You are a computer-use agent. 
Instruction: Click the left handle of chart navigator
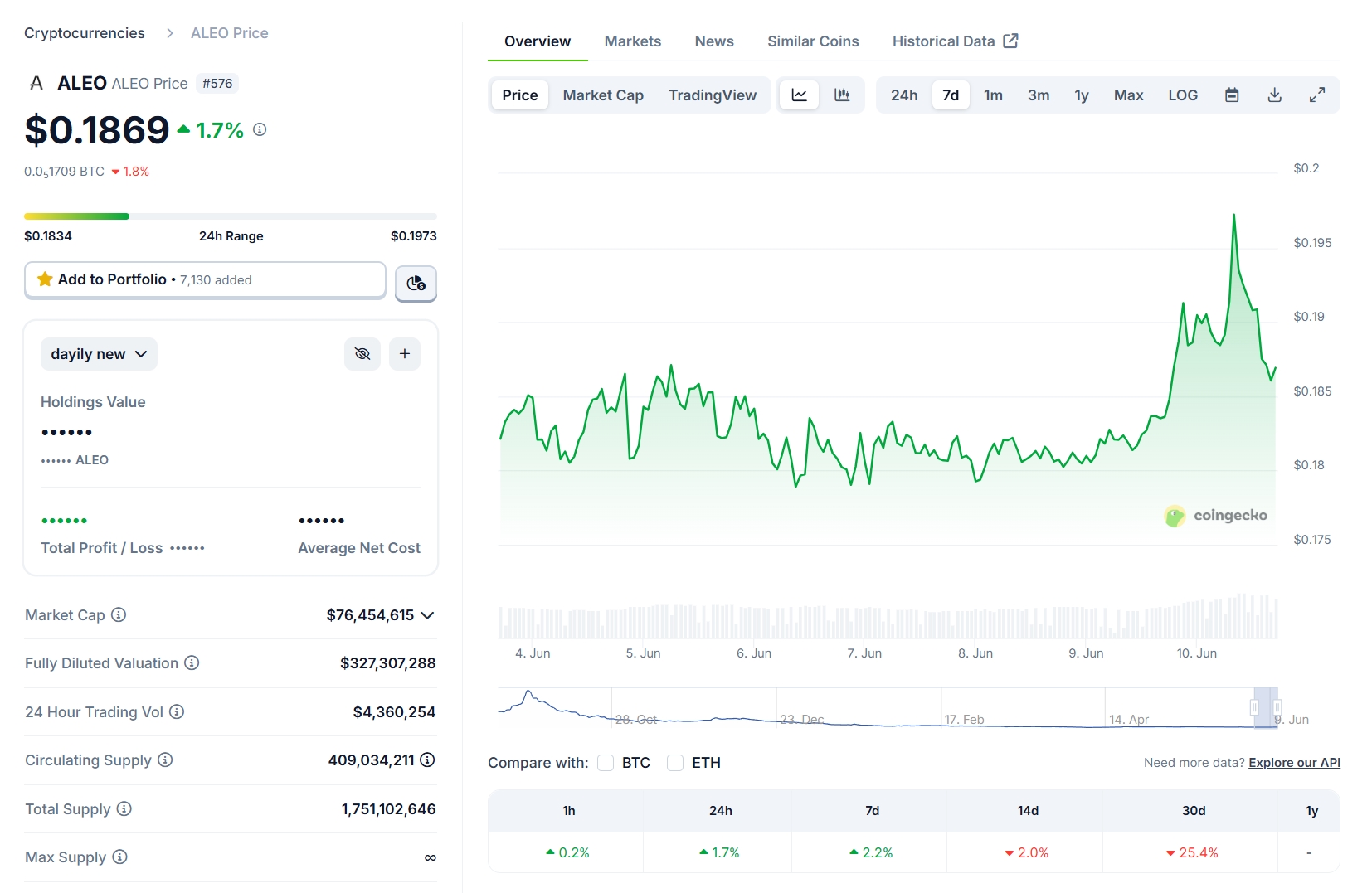point(1254,707)
